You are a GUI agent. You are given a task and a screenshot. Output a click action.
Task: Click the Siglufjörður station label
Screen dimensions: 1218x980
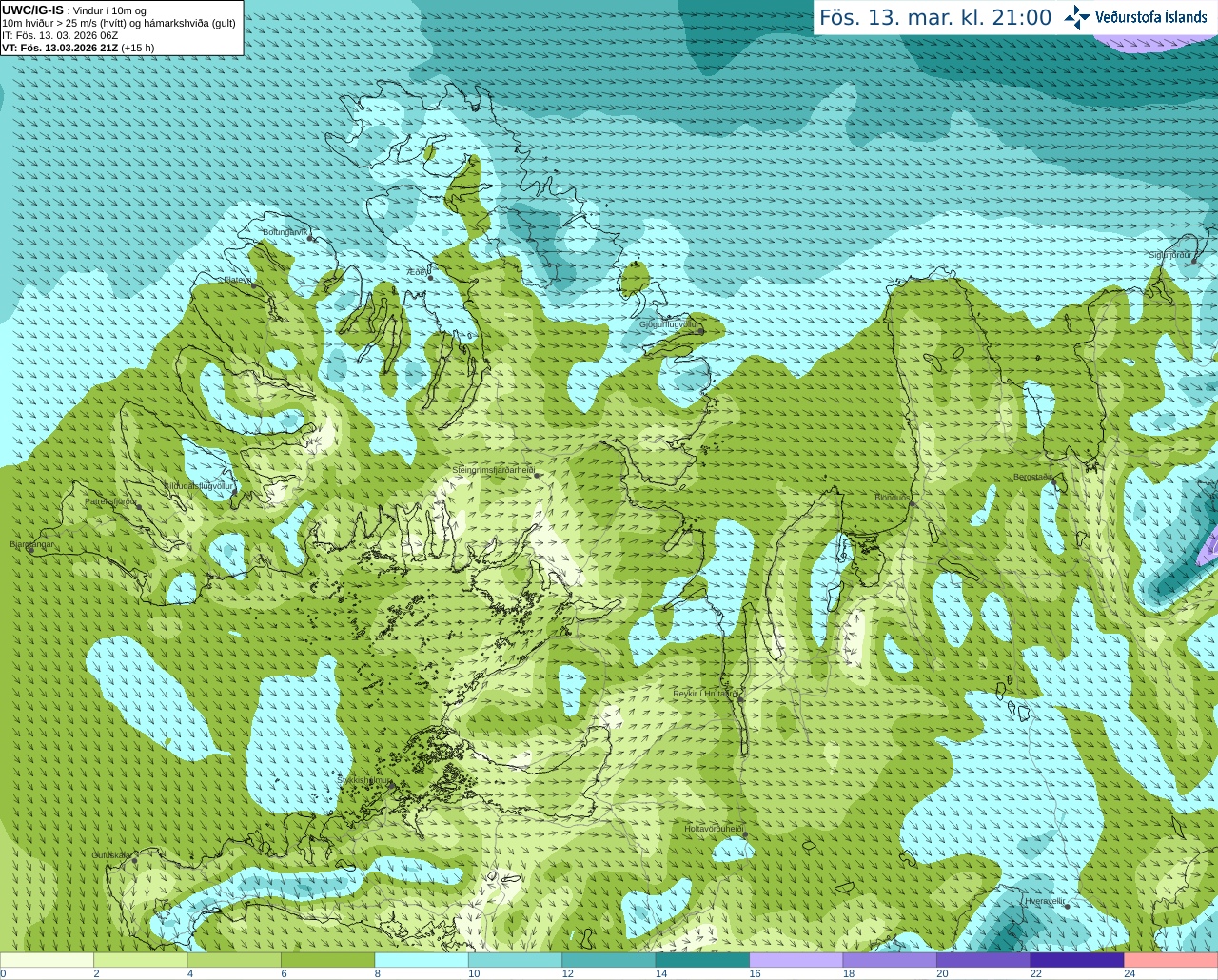[1170, 255]
